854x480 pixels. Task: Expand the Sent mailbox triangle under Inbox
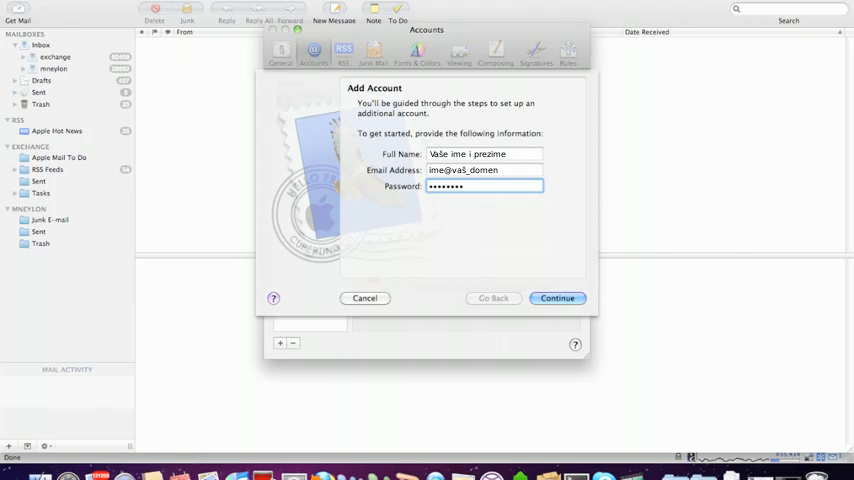(15, 93)
